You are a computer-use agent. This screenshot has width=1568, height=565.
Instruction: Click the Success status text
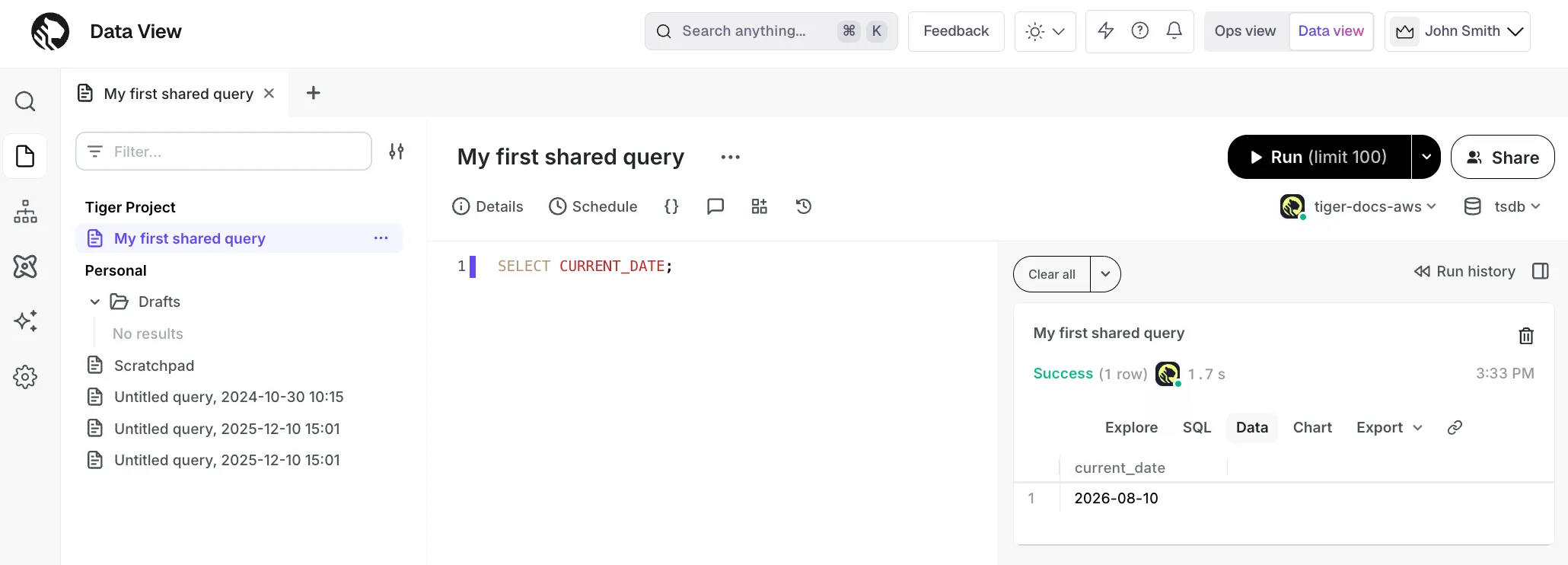(1063, 373)
